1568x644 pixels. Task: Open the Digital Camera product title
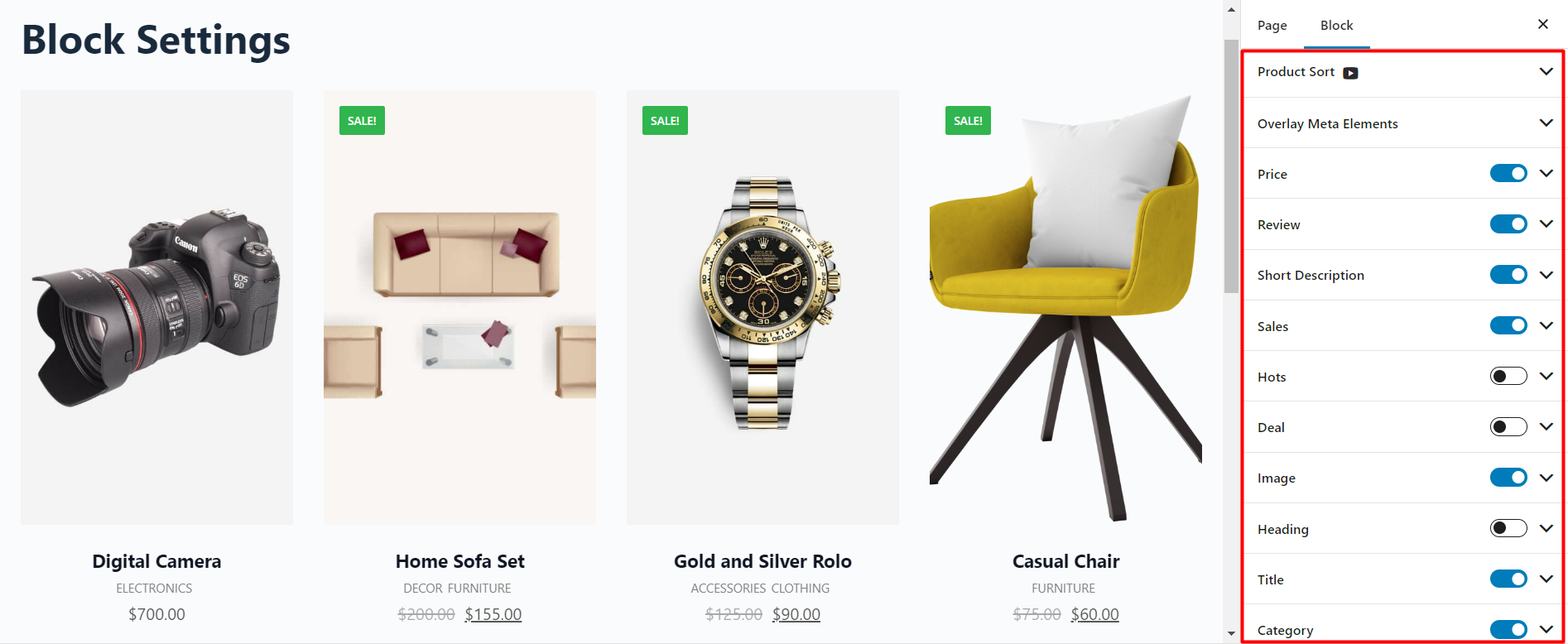tap(156, 561)
